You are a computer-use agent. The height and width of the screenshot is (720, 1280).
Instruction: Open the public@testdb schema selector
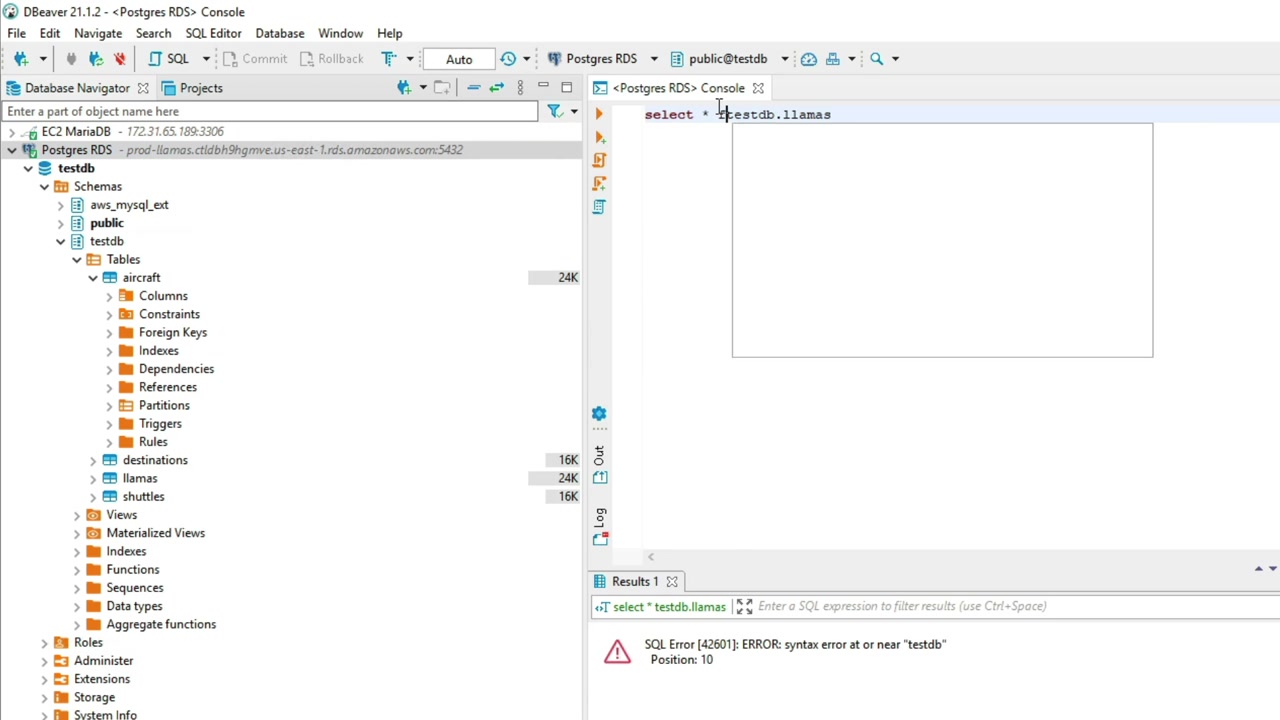729,59
